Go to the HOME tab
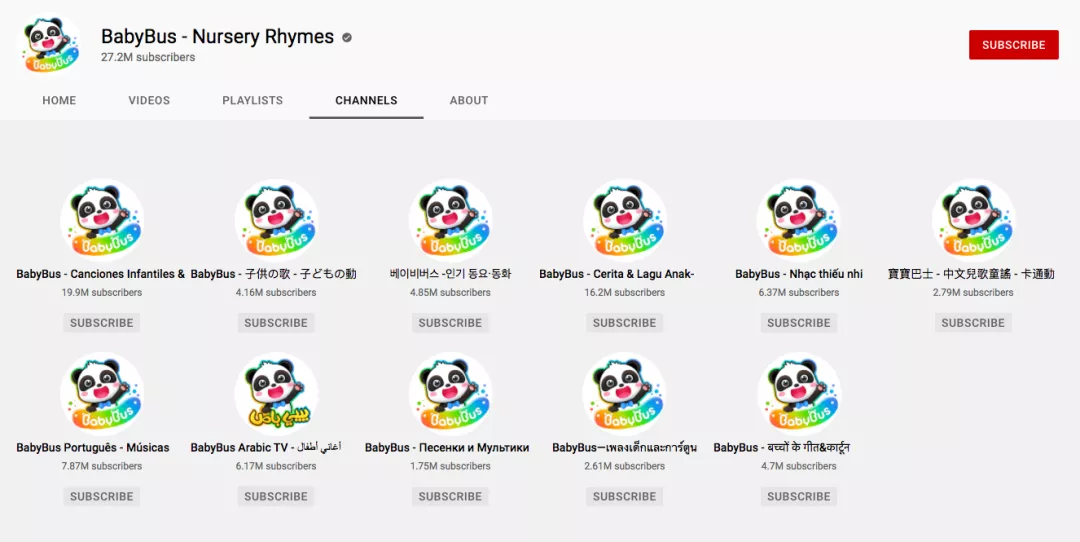1080x542 pixels. tap(59, 101)
